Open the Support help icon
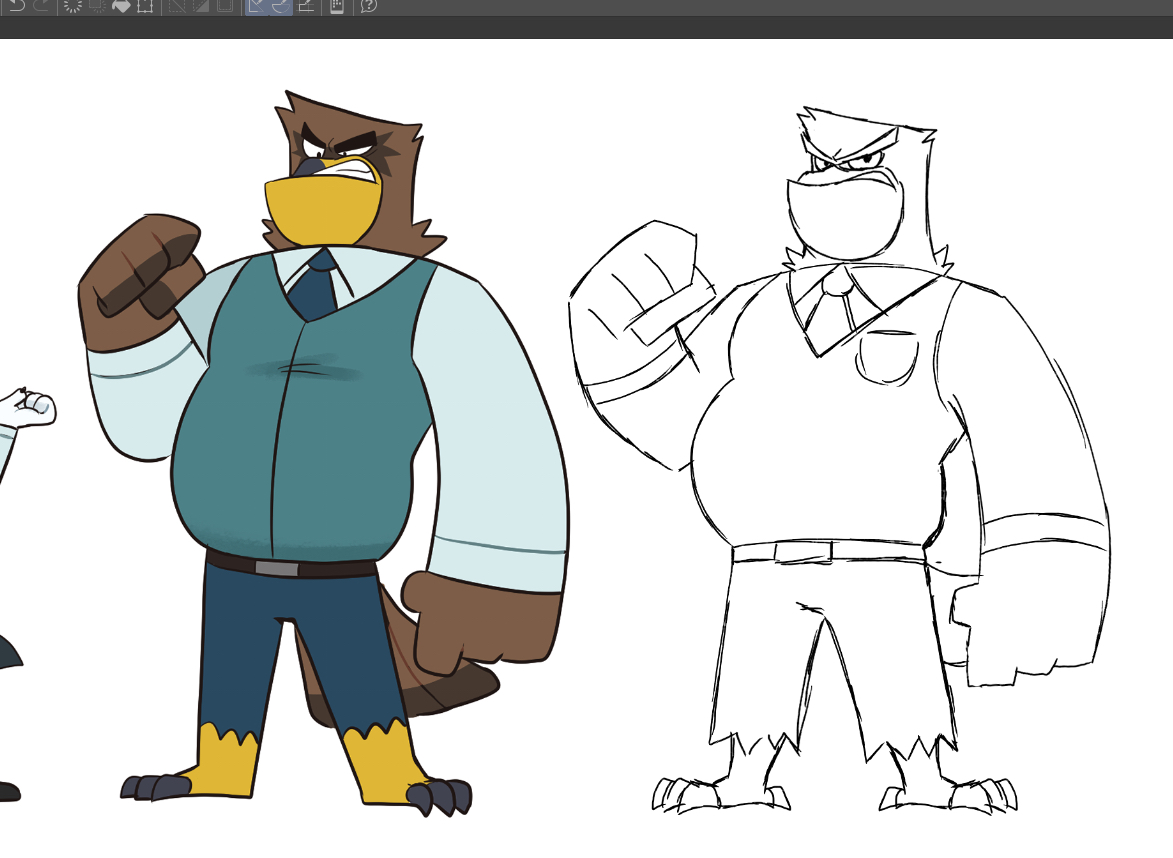The width and height of the screenshot is (1173, 858). point(369,5)
